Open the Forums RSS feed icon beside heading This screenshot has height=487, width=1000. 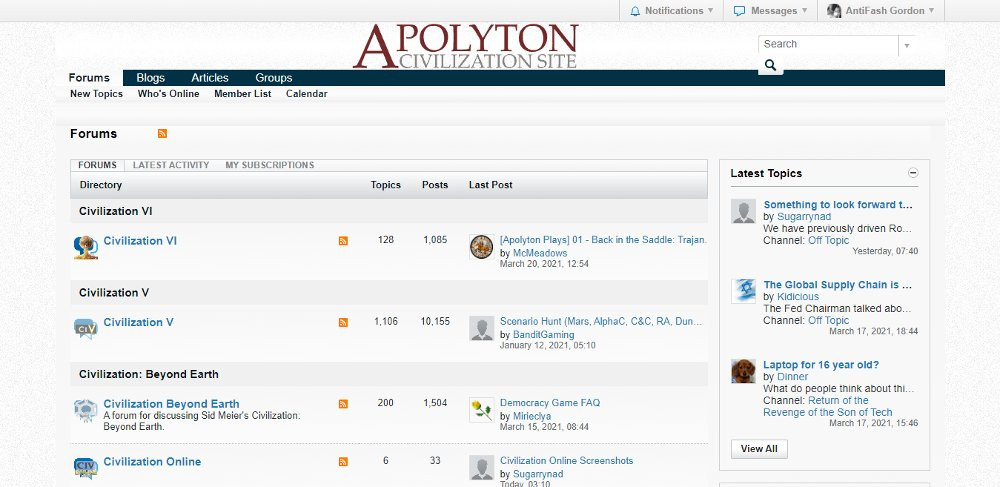pyautogui.click(x=162, y=133)
